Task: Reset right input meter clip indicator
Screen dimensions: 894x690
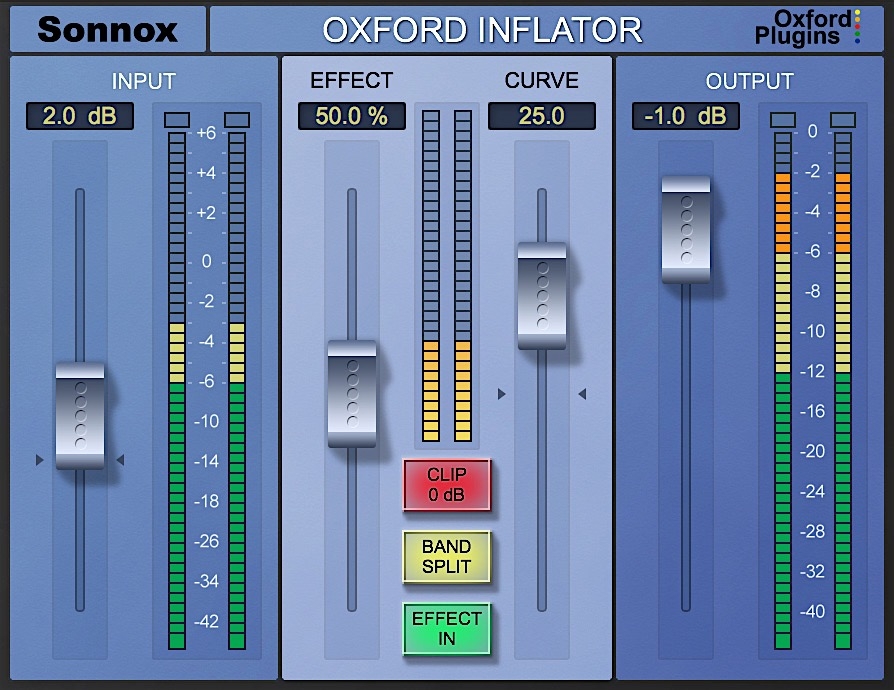Action: tap(237, 120)
